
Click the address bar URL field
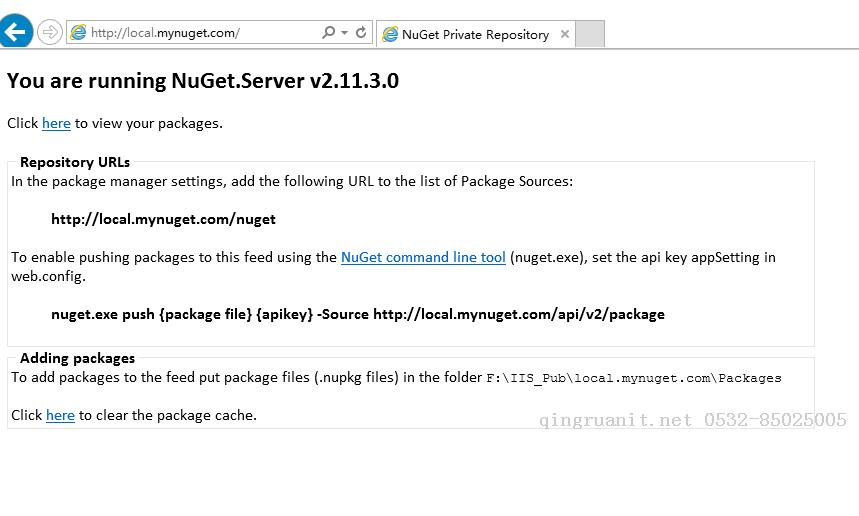tap(200, 33)
